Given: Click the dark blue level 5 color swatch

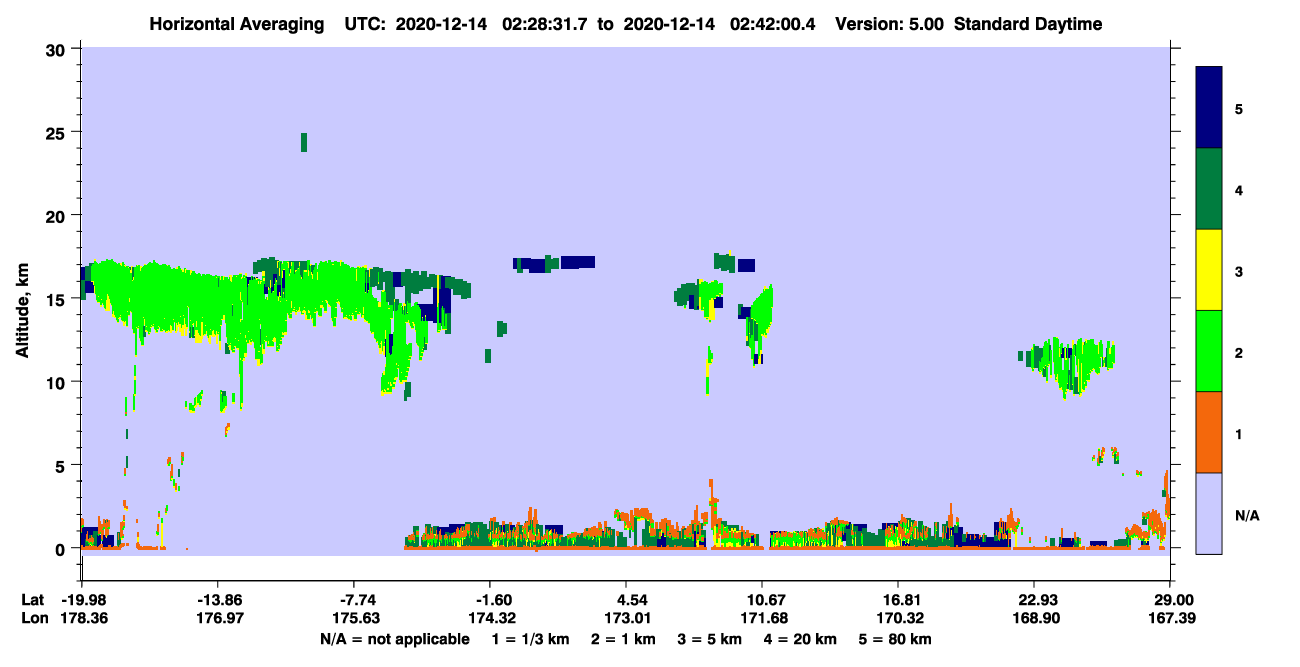Looking at the screenshot, I should (x=1209, y=108).
